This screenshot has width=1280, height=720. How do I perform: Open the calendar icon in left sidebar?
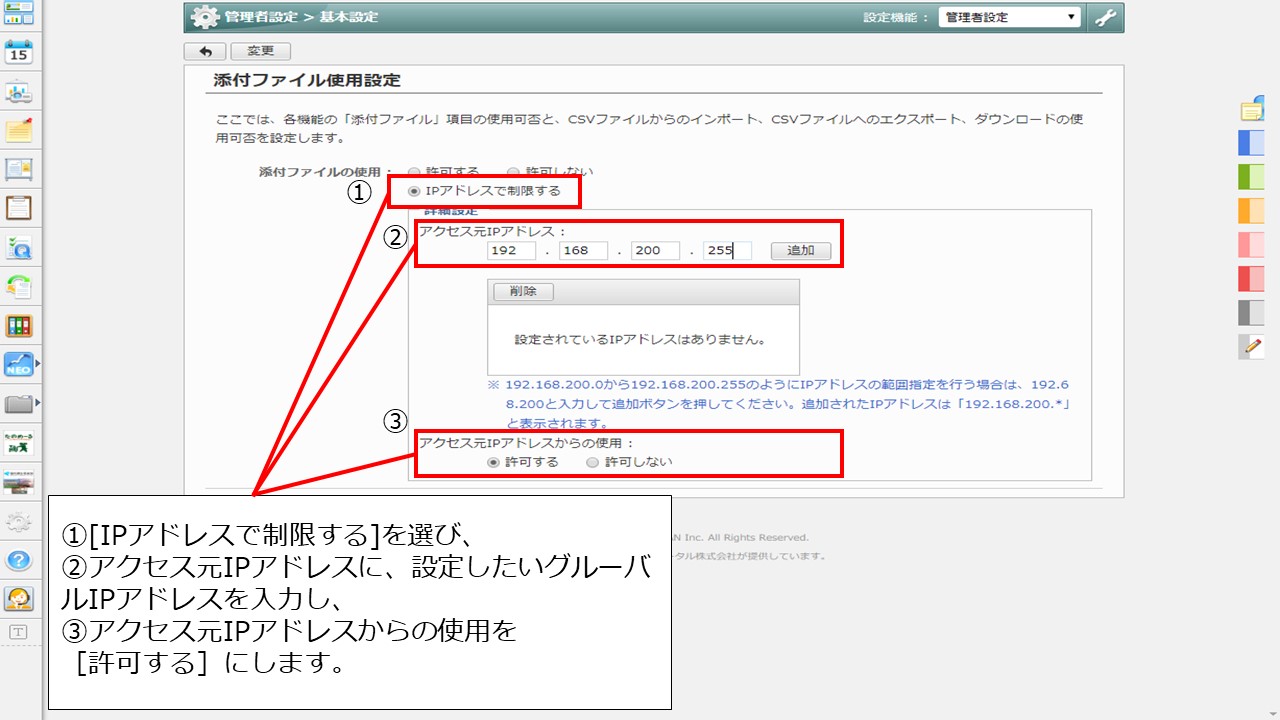click(19, 52)
